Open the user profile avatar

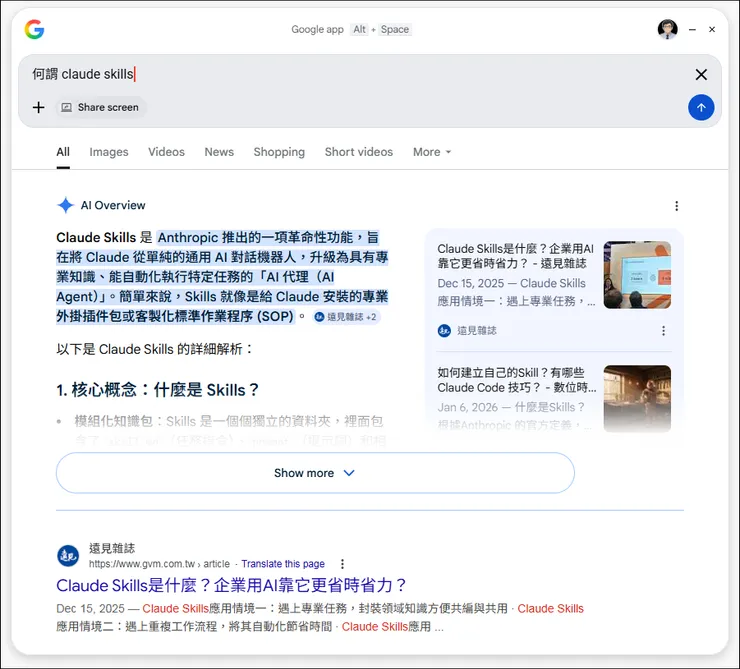667,29
